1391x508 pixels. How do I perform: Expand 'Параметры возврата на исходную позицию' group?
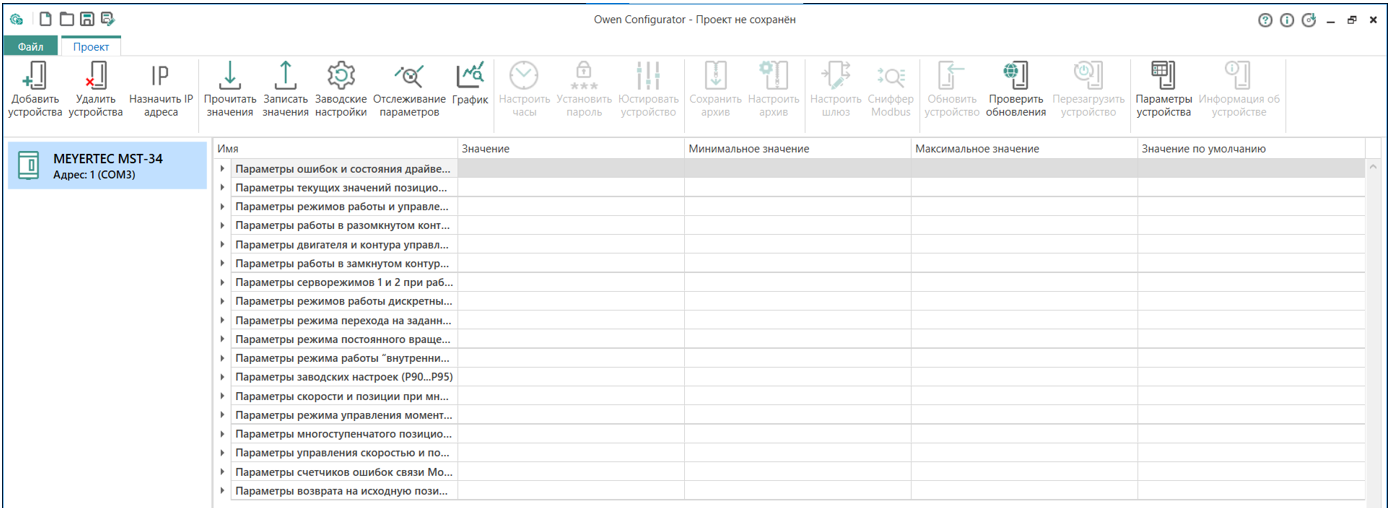coord(222,491)
